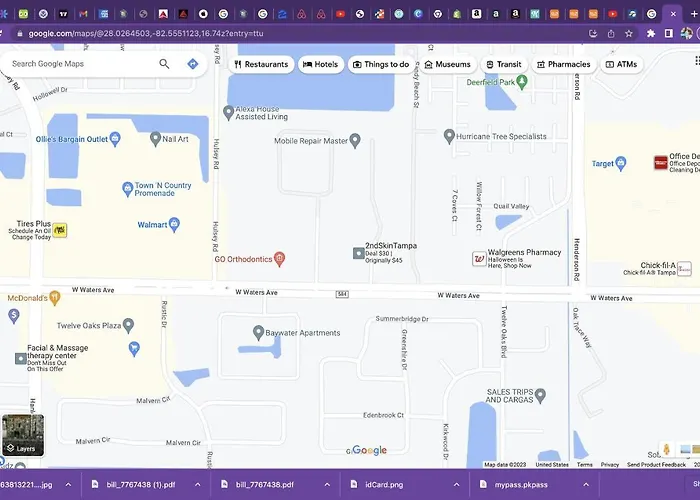Image resolution: width=700 pixels, height=500 pixels.
Task: Select the purple dollar ATM pin
Action: [14, 316]
